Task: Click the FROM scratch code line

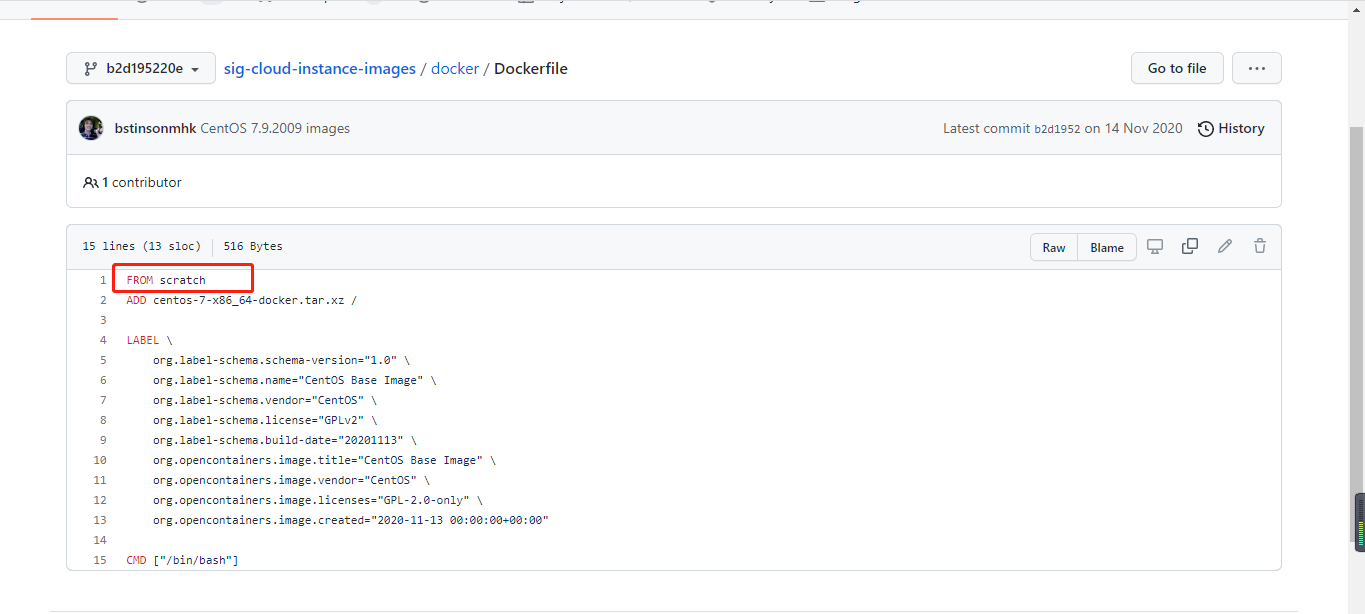Action: click(x=166, y=280)
